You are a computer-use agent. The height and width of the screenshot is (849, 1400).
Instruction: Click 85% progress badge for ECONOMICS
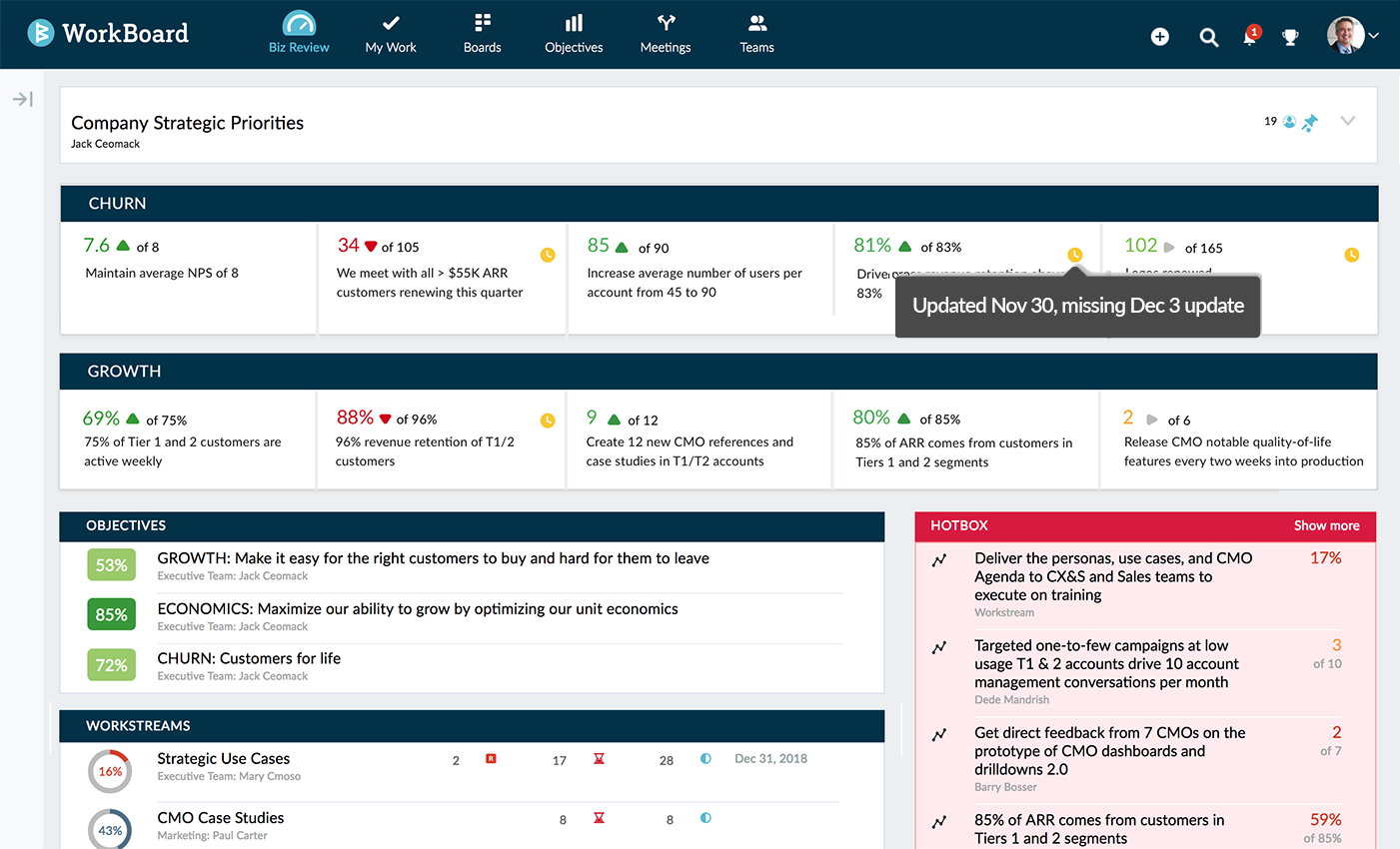point(111,614)
